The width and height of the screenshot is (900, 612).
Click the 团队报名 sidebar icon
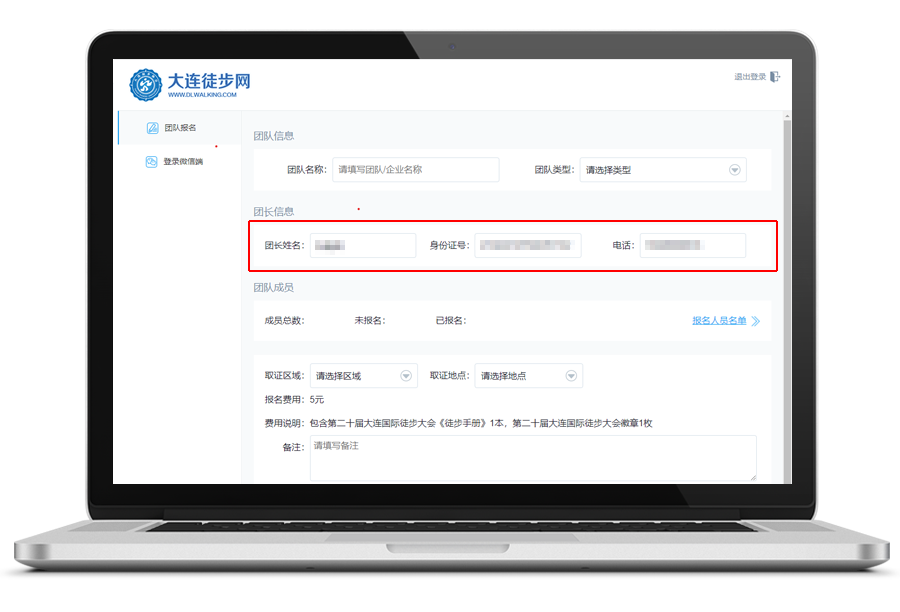pyautogui.click(x=152, y=128)
